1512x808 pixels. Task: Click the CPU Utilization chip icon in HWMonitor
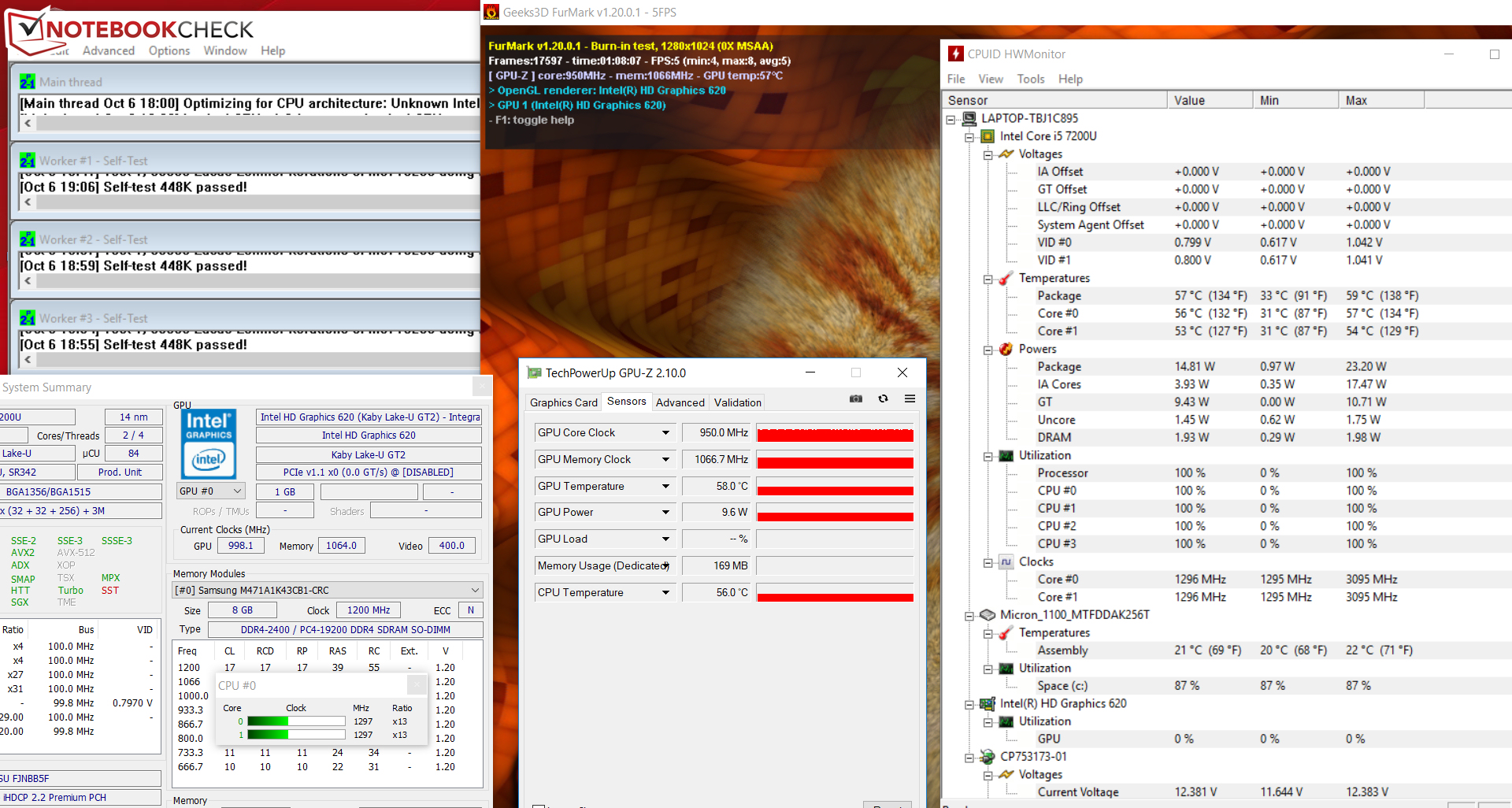[x=1006, y=455]
